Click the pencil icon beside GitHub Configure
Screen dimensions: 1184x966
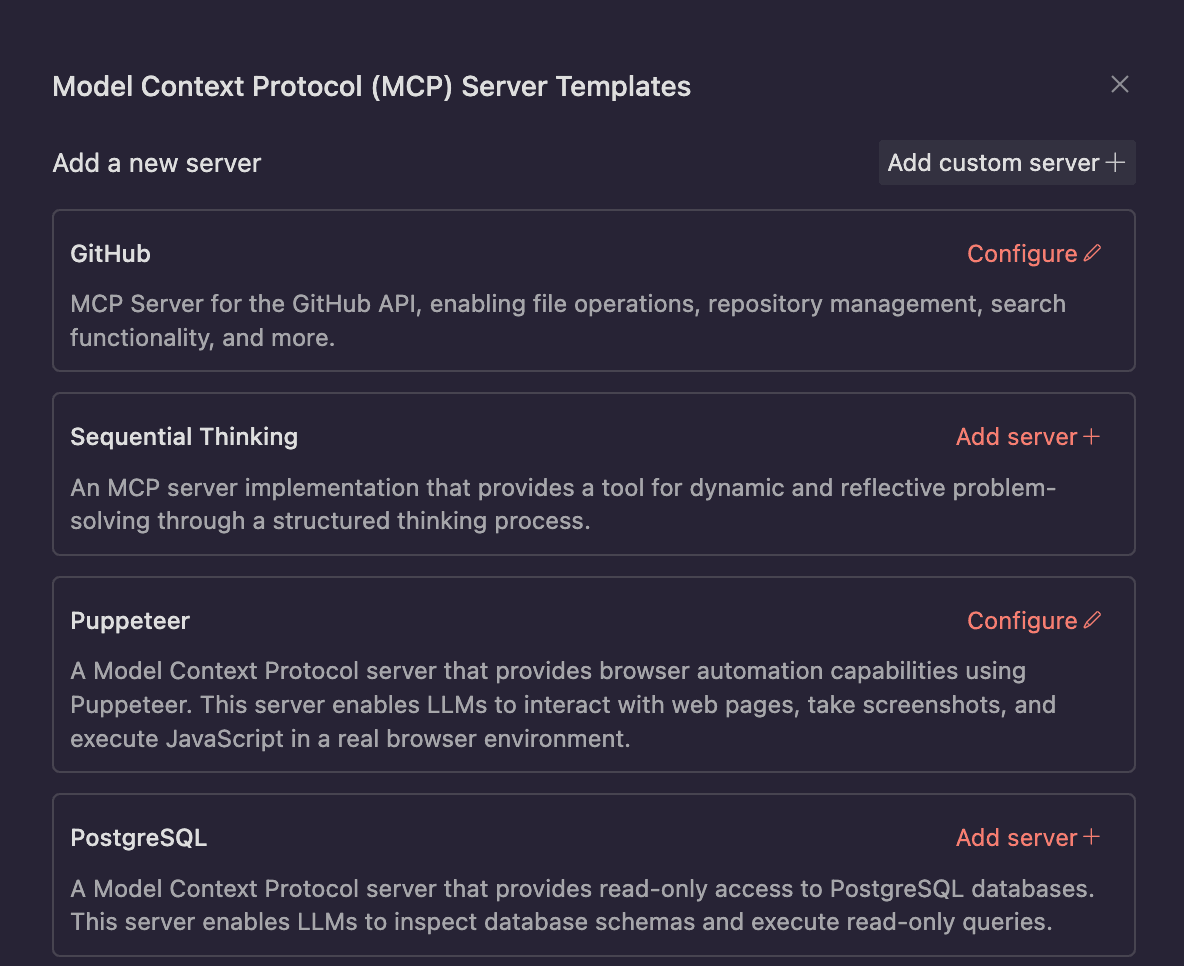pyautogui.click(x=1092, y=254)
